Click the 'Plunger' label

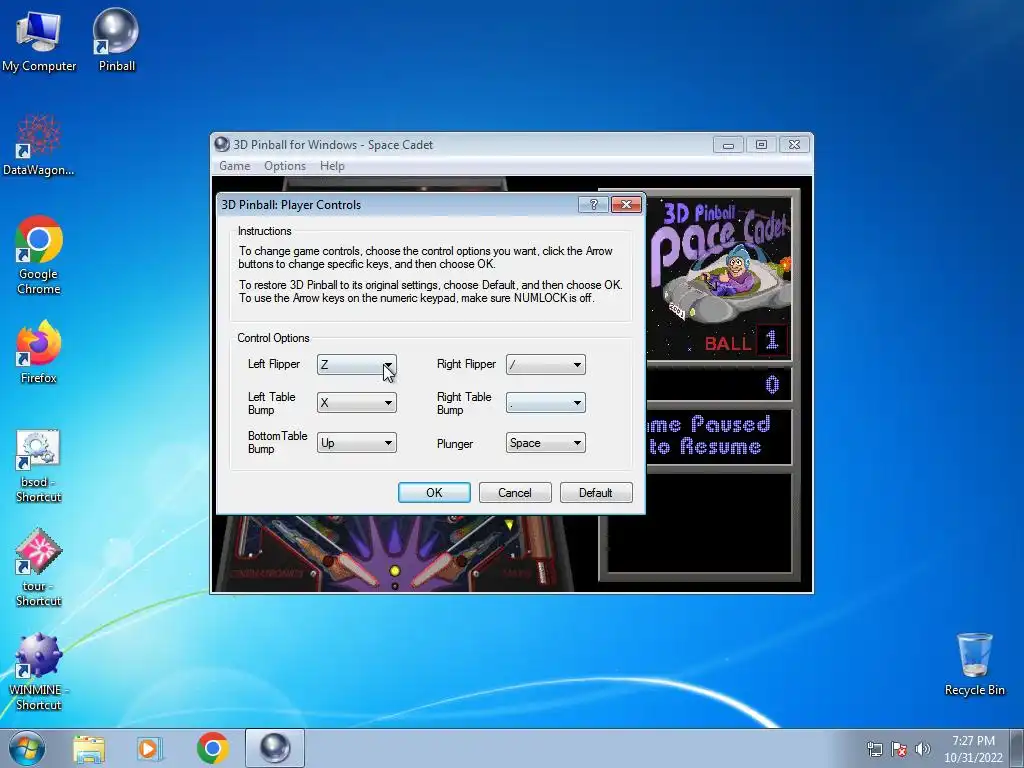coord(455,444)
